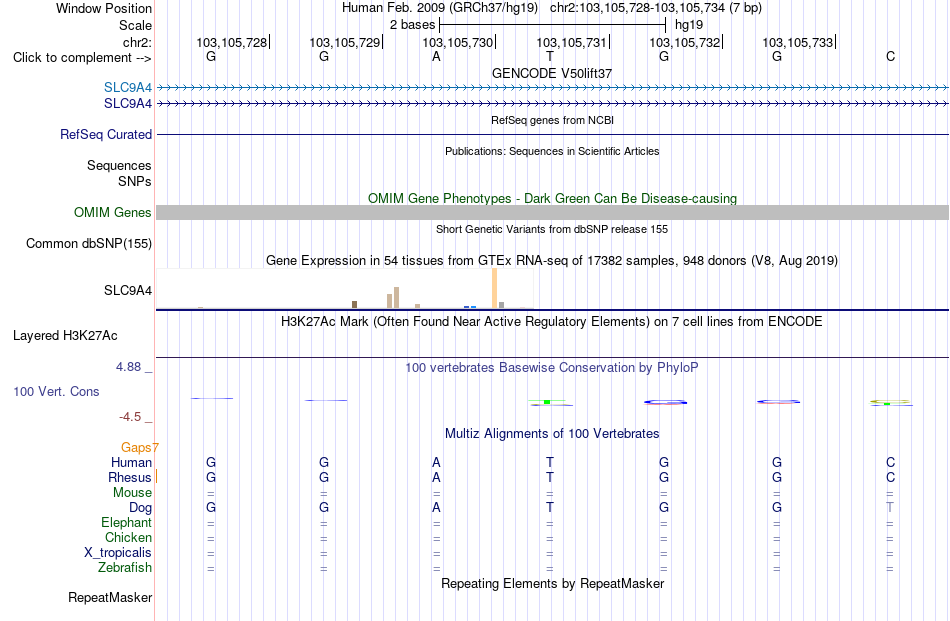Viewport: 950px width, 621px height.
Task: Click the GENCODE V50lift37 track title
Action: pyautogui.click(x=552, y=73)
